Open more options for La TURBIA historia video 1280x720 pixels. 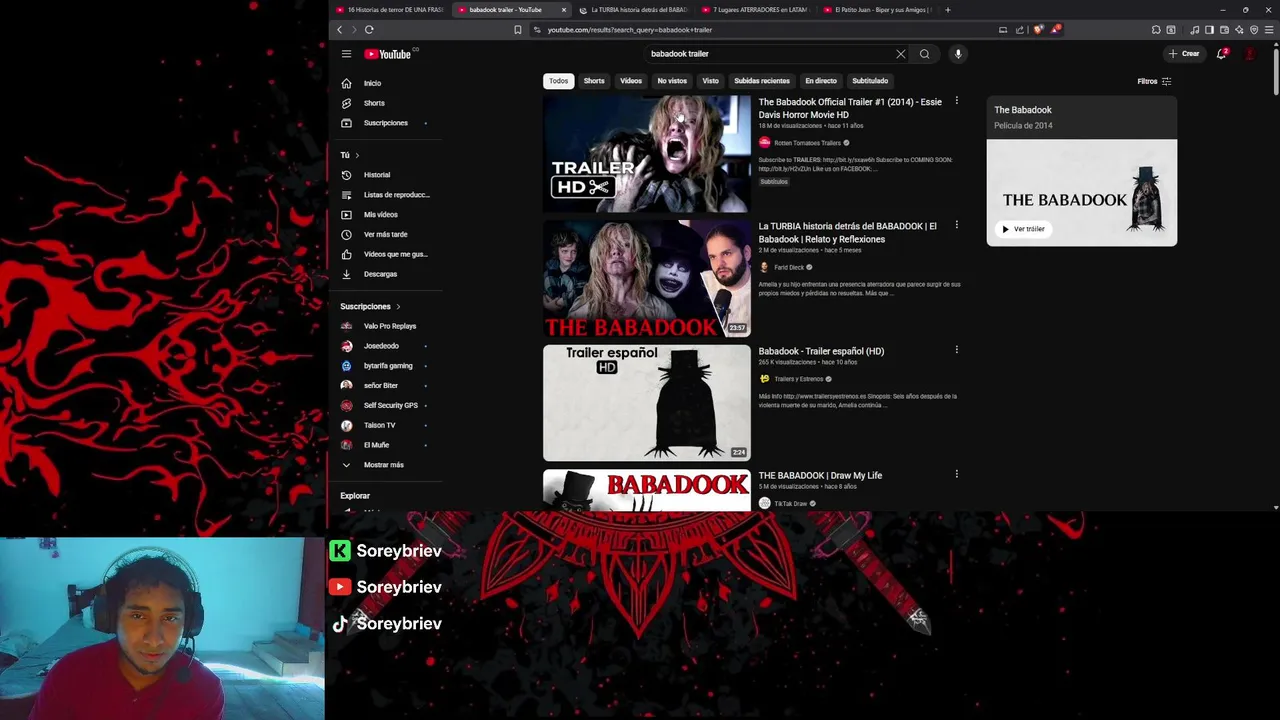tap(956, 225)
